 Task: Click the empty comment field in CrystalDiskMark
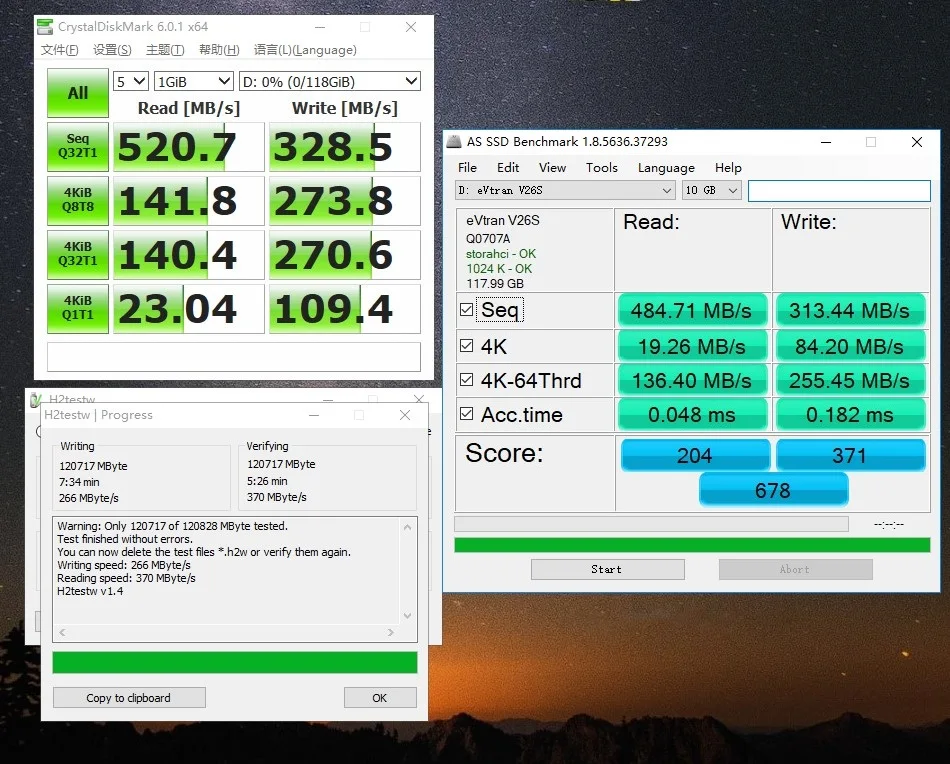pos(234,357)
